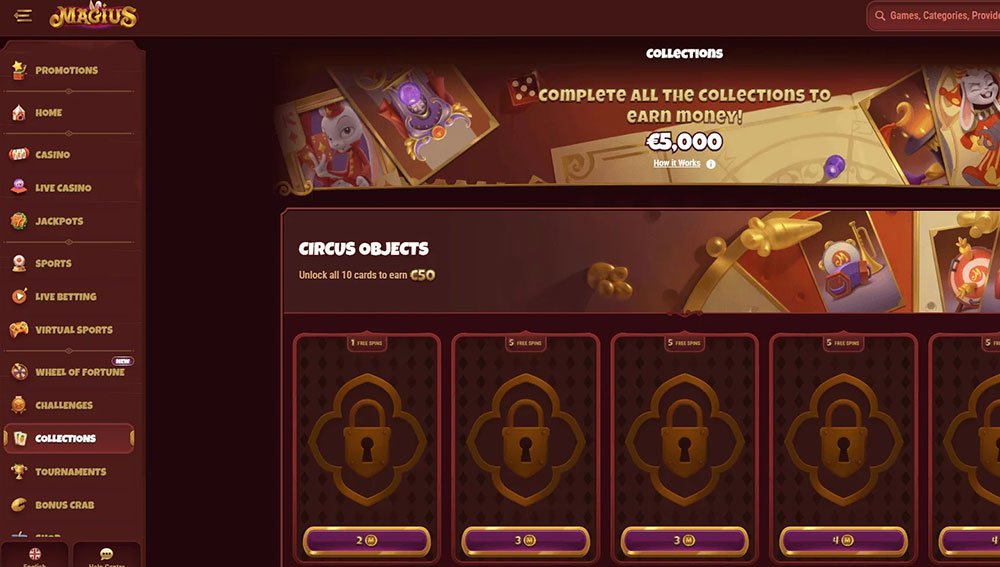Click the Tournaments trophy icon
Viewport: 1000px width, 567px height.
point(19,471)
